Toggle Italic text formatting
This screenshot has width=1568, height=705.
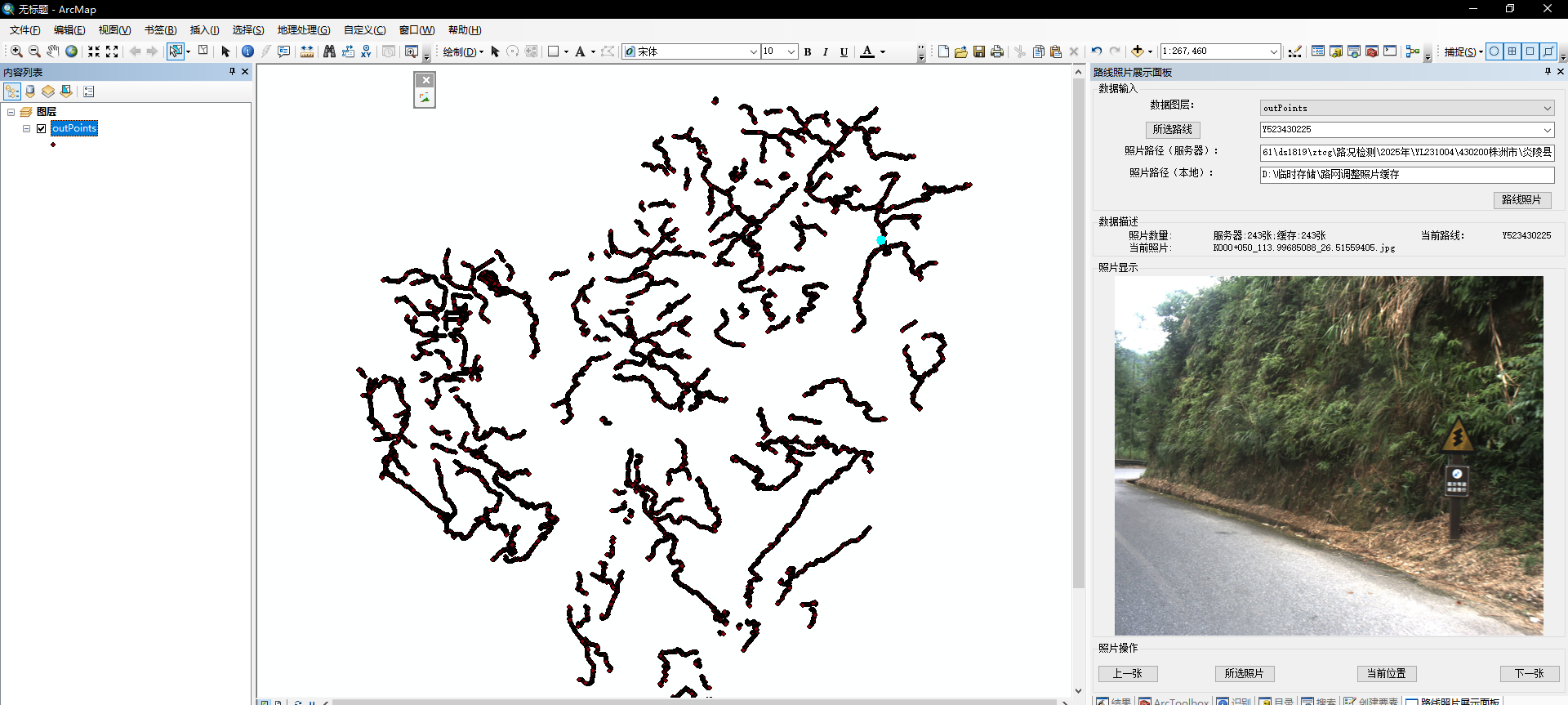tap(826, 51)
